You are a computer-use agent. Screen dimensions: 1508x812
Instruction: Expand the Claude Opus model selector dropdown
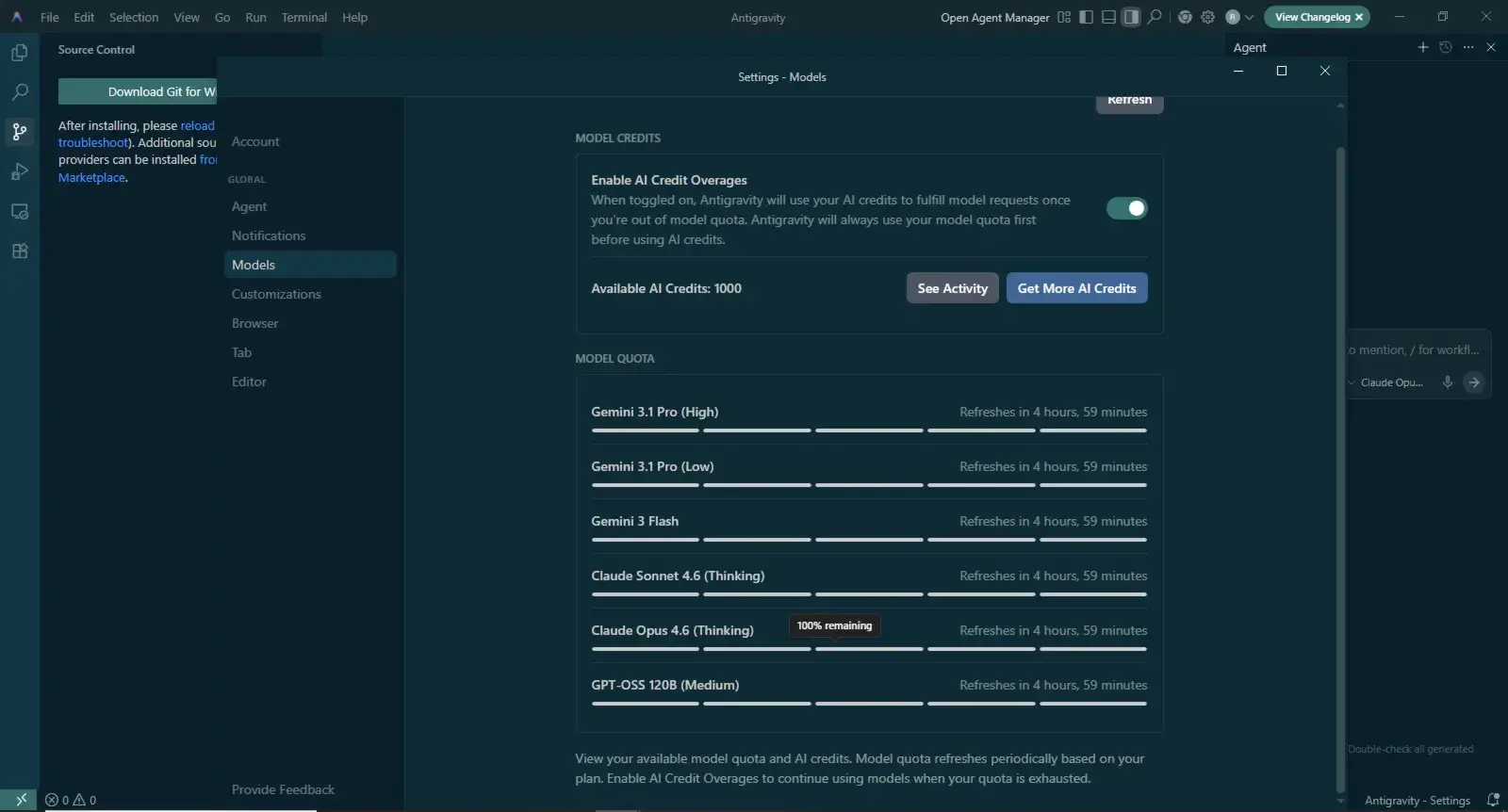1385,382
